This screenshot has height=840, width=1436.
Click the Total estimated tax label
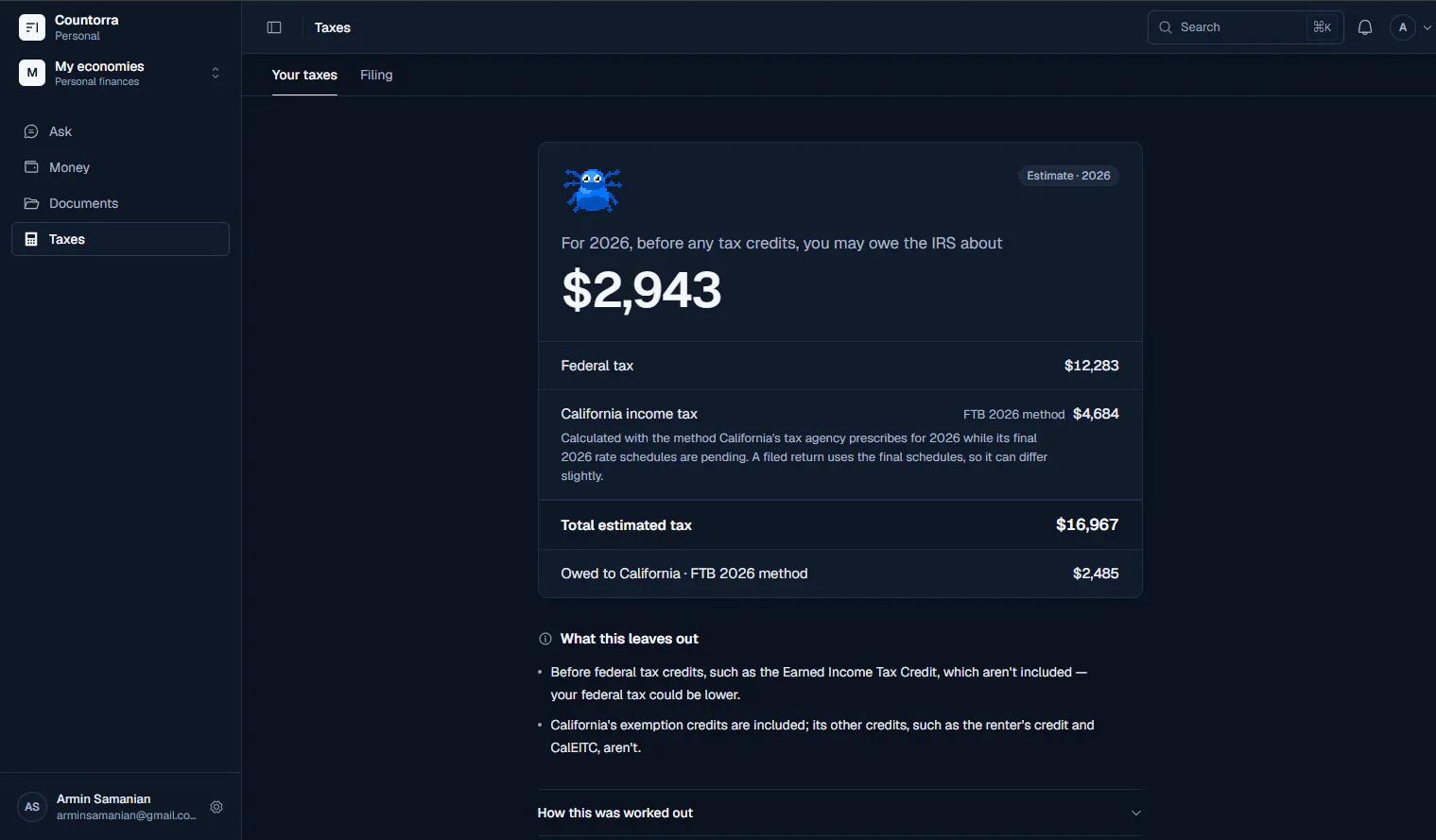pos(627,525)
